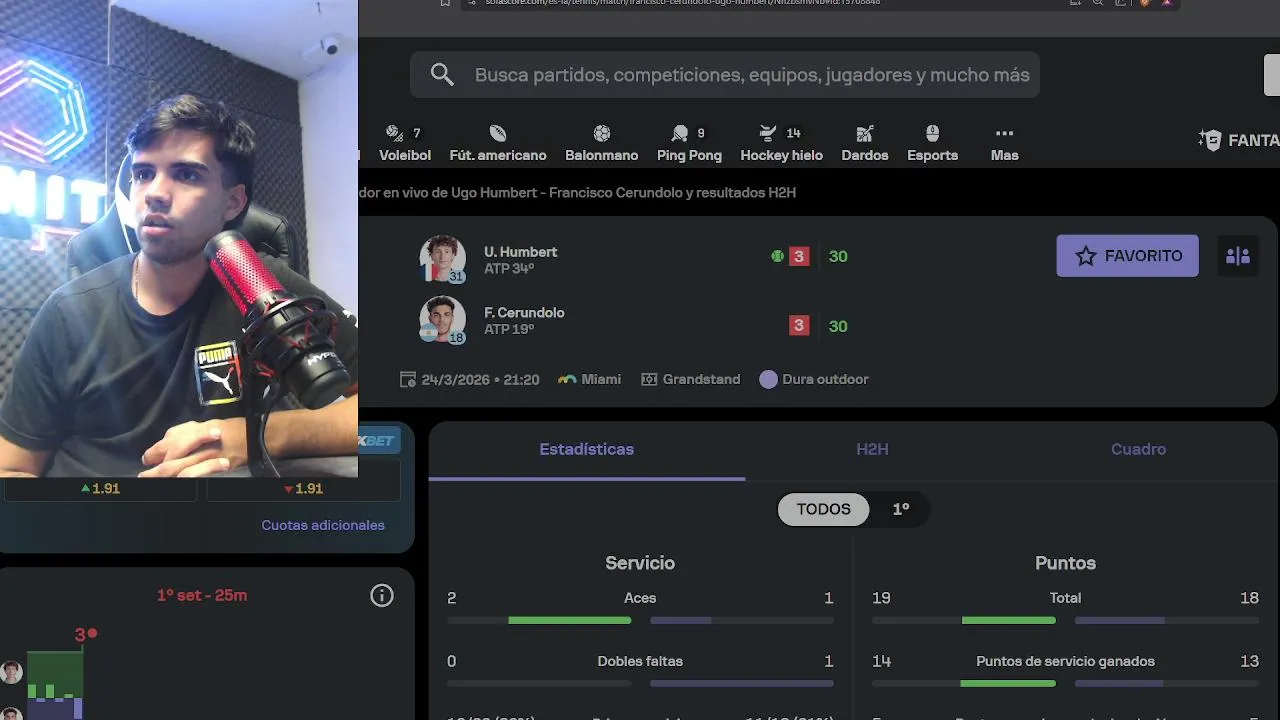
Task: Open U. Humbert player name link
Action: pyautogui.click(x=520, y=252)
